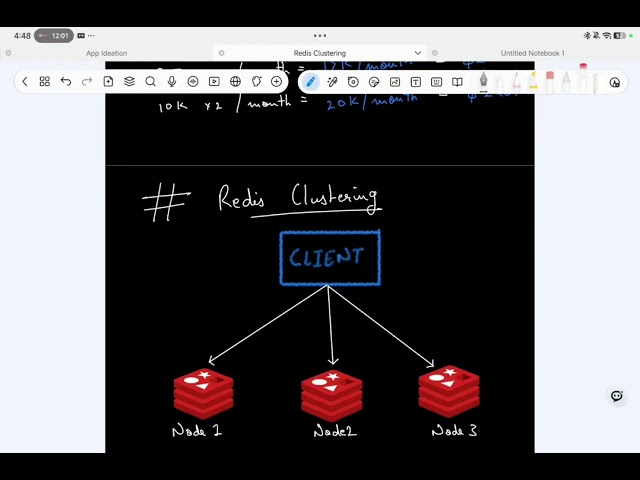Open the sticker tool
Screen dimensions: 640x480
[374, 82]
